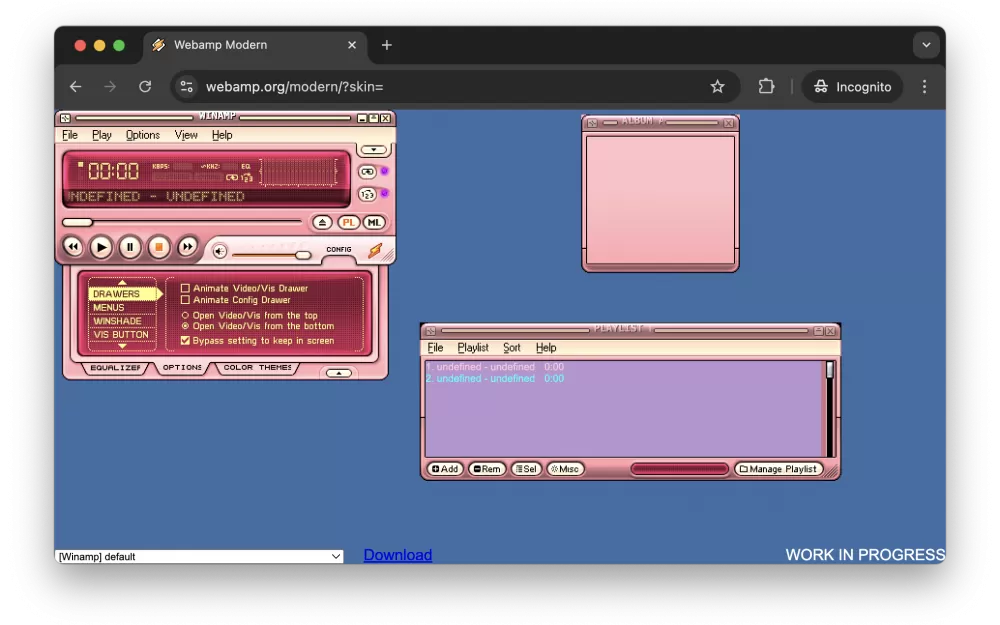Open Winamp Help menu

tap(222, 135)
